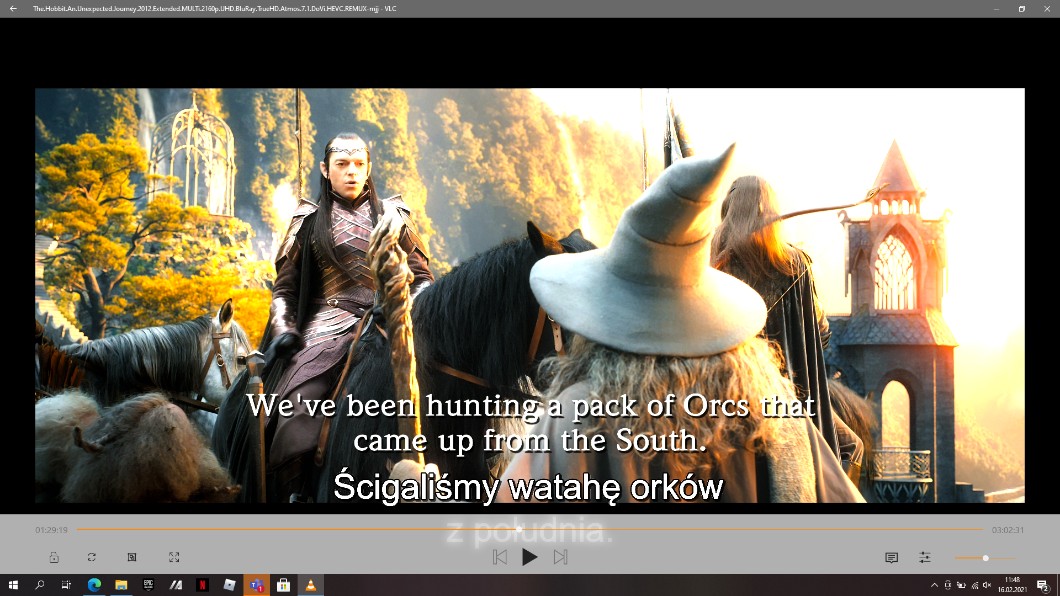This screenshot has width=1060, height=596.
Task: Open Netflix from the taskbar
Action: click(202, 585)
